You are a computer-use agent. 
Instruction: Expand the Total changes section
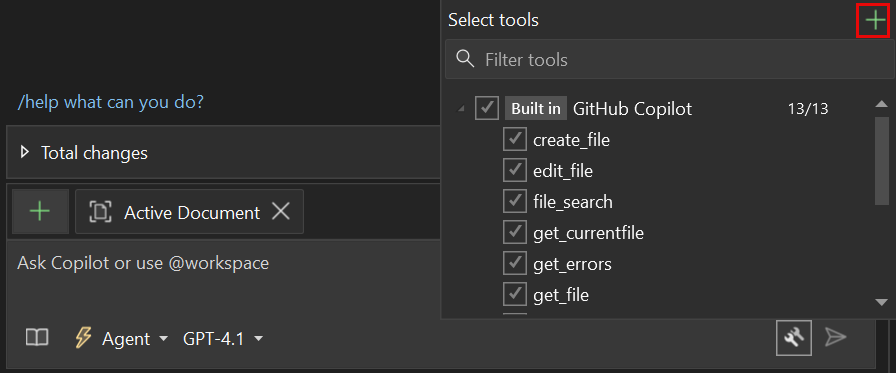point(24,153)
